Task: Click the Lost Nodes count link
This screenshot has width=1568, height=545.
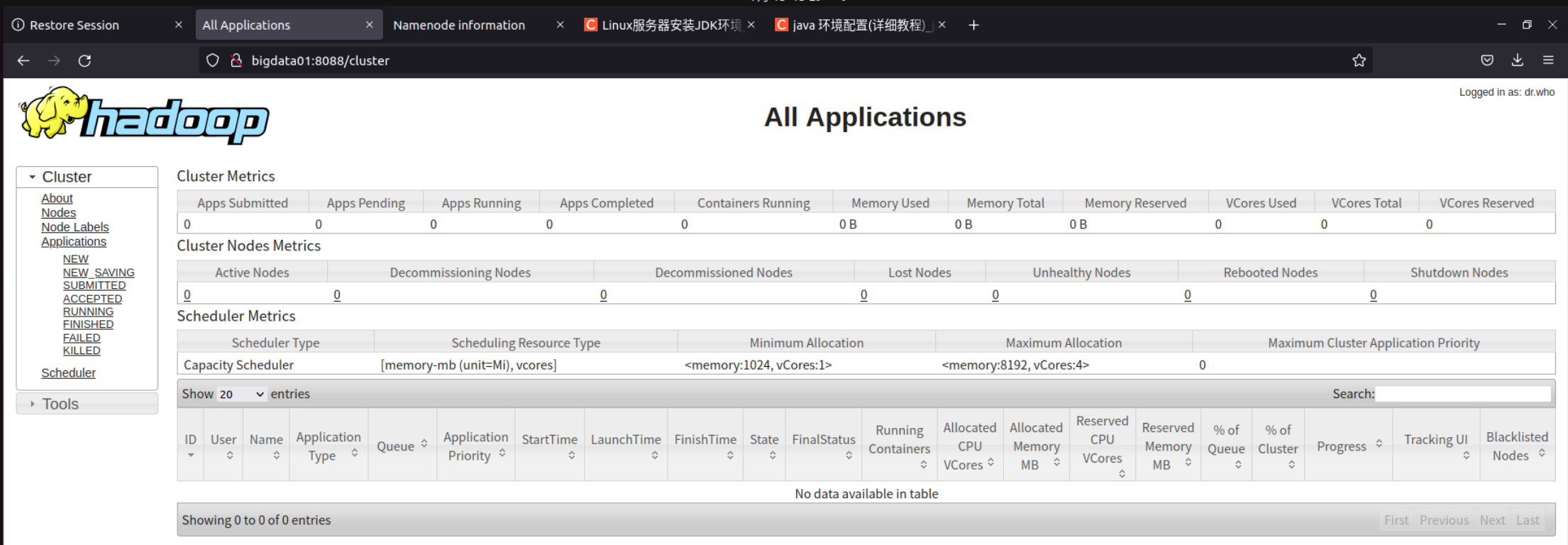Action: (x=863, y=294)
